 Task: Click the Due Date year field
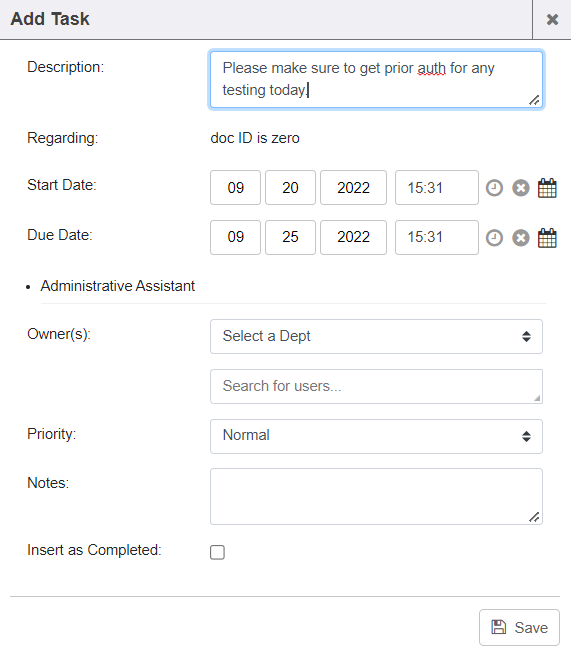[354, 237]
